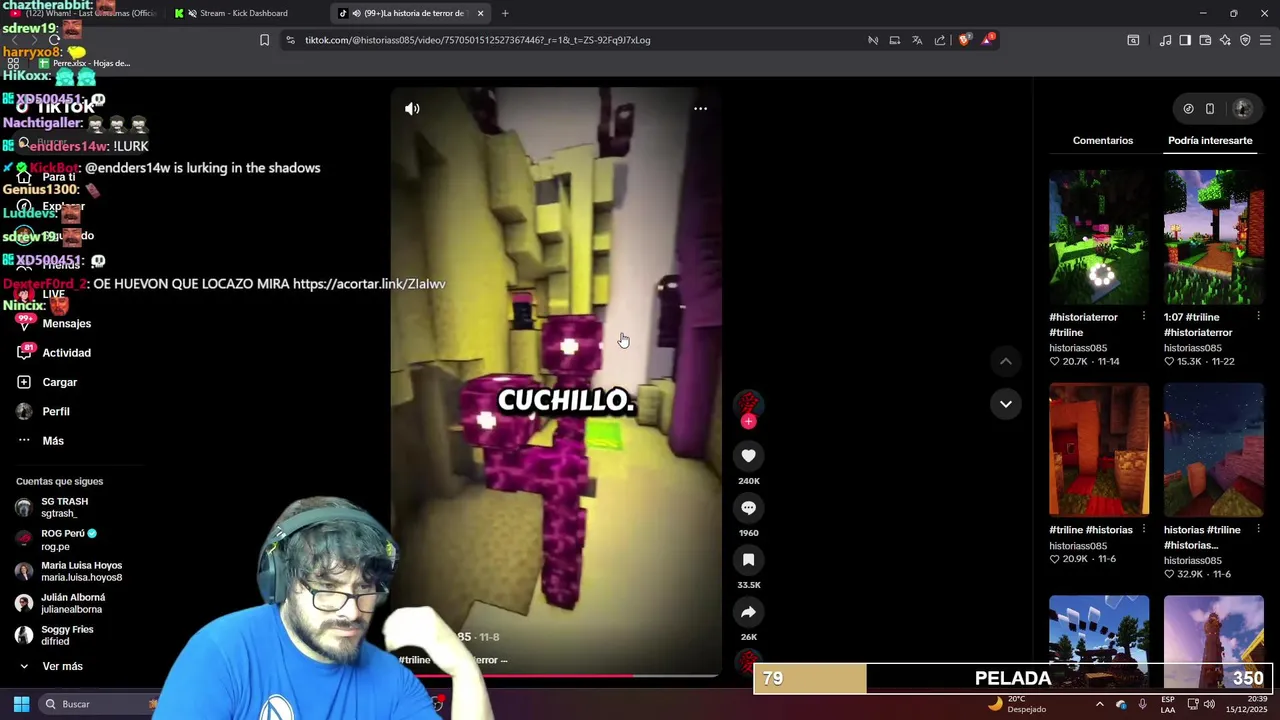This screenshot has width=1280, height=720.
Task: Show hidden system tray icons
Action: [x=1100, y=704]
